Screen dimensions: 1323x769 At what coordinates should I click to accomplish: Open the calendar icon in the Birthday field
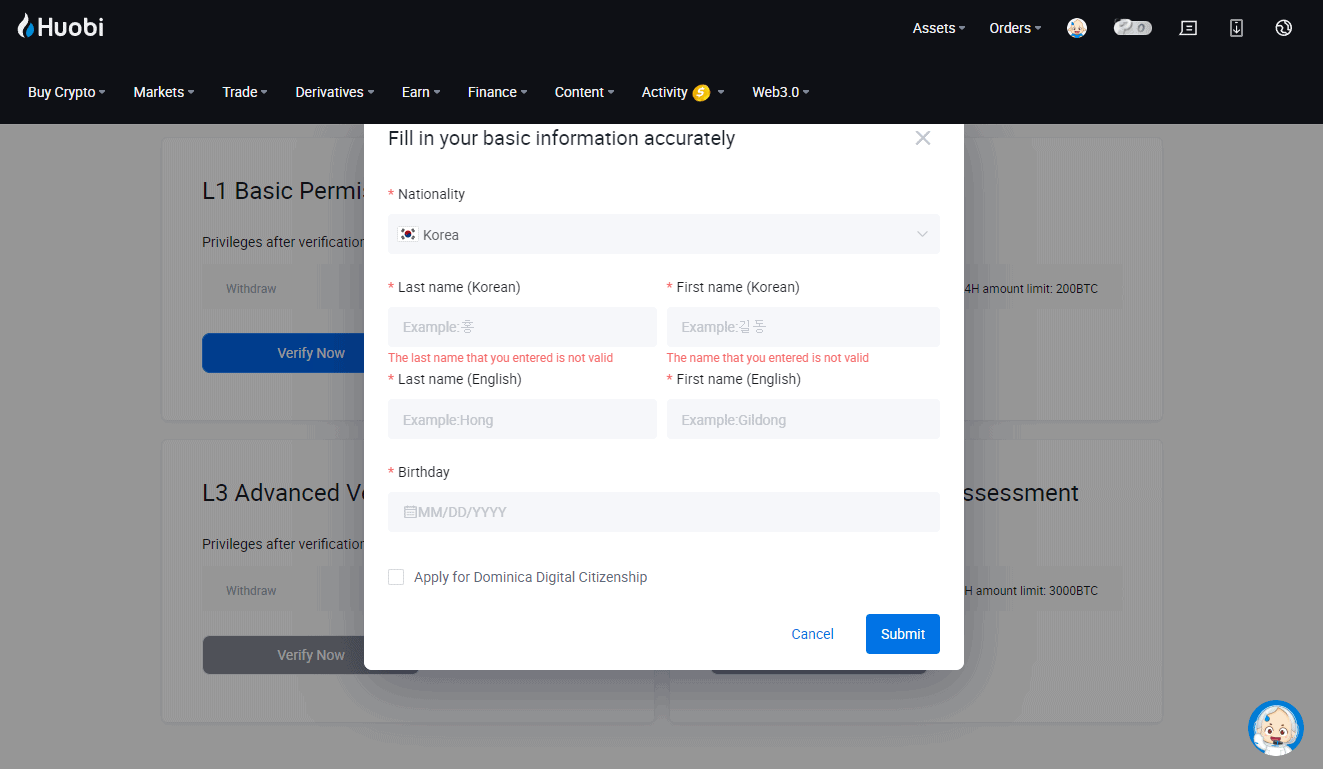pos(409,511)
